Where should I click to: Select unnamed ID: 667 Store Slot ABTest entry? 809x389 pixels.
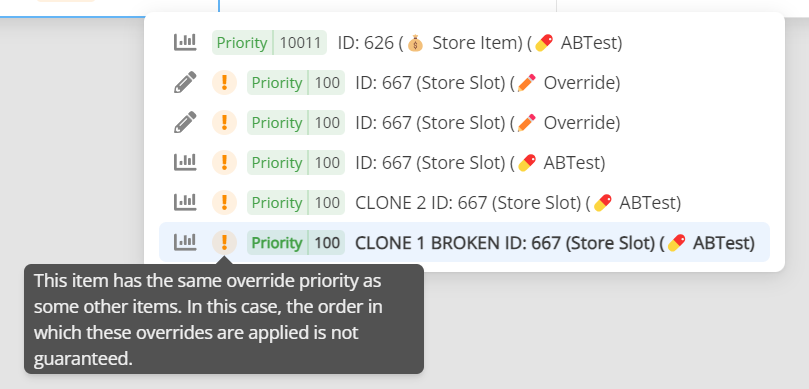pos(464,163)
